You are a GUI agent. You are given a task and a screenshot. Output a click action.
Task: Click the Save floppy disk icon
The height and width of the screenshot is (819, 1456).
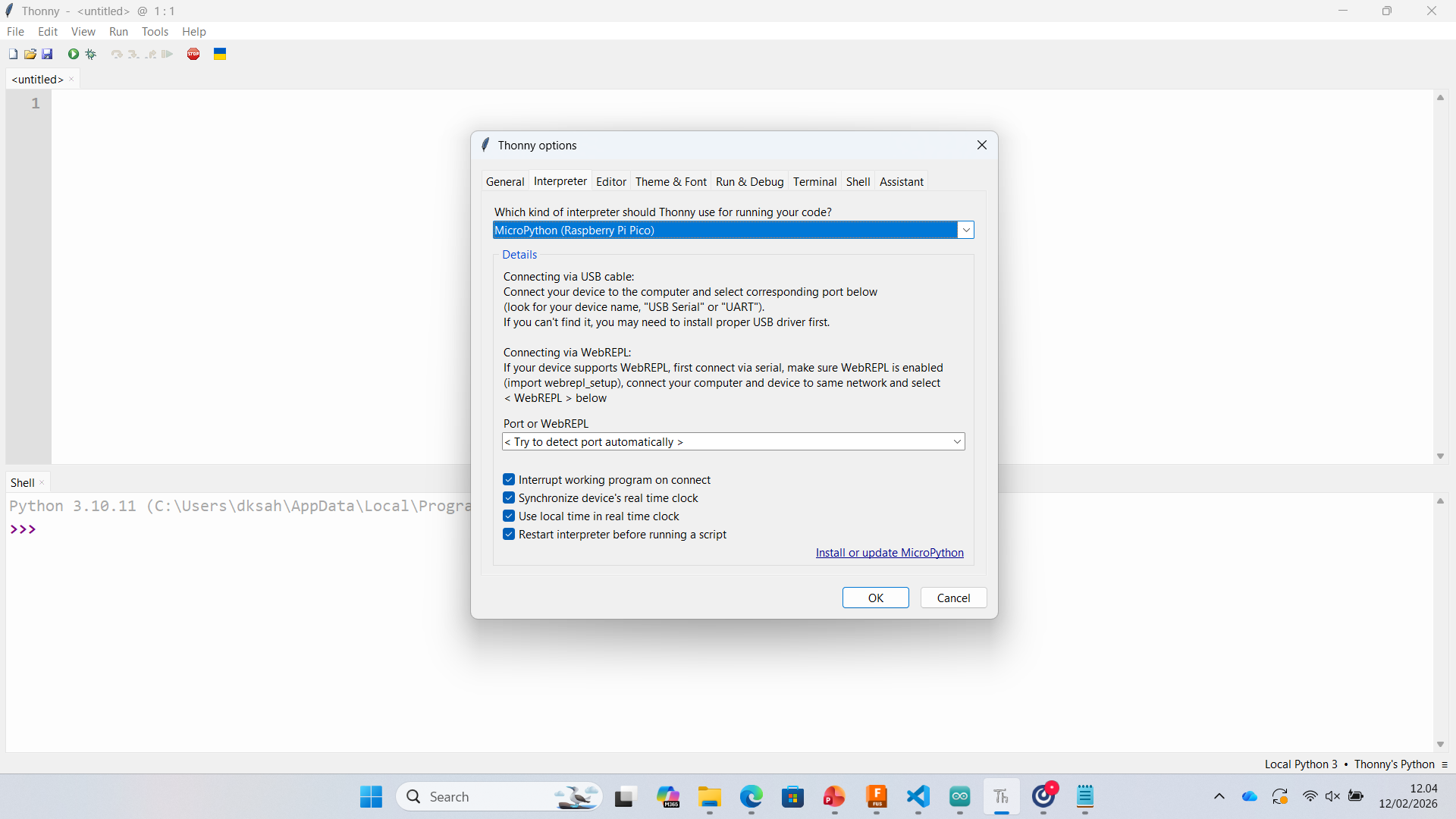coord(47,54)
